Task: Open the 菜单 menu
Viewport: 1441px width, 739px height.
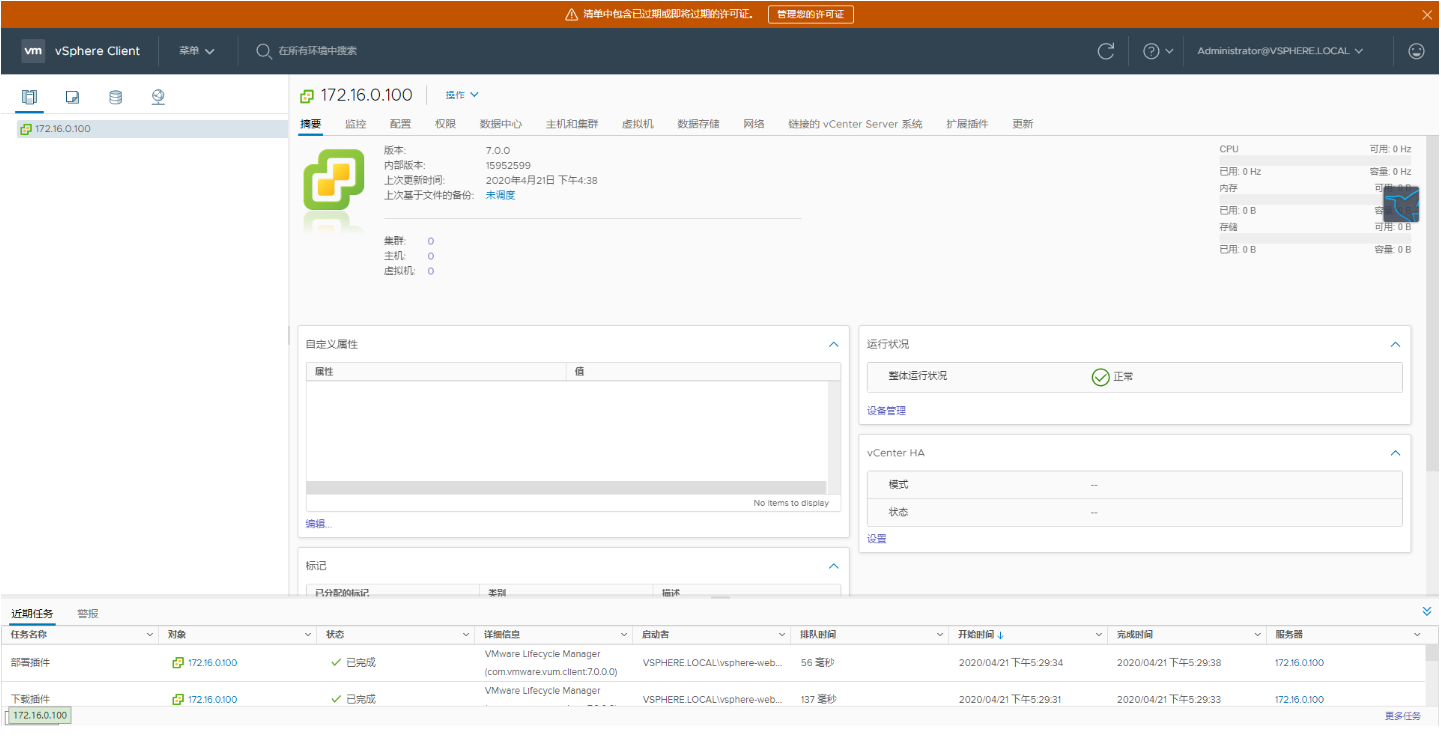Action: click(x=196, y=50)
